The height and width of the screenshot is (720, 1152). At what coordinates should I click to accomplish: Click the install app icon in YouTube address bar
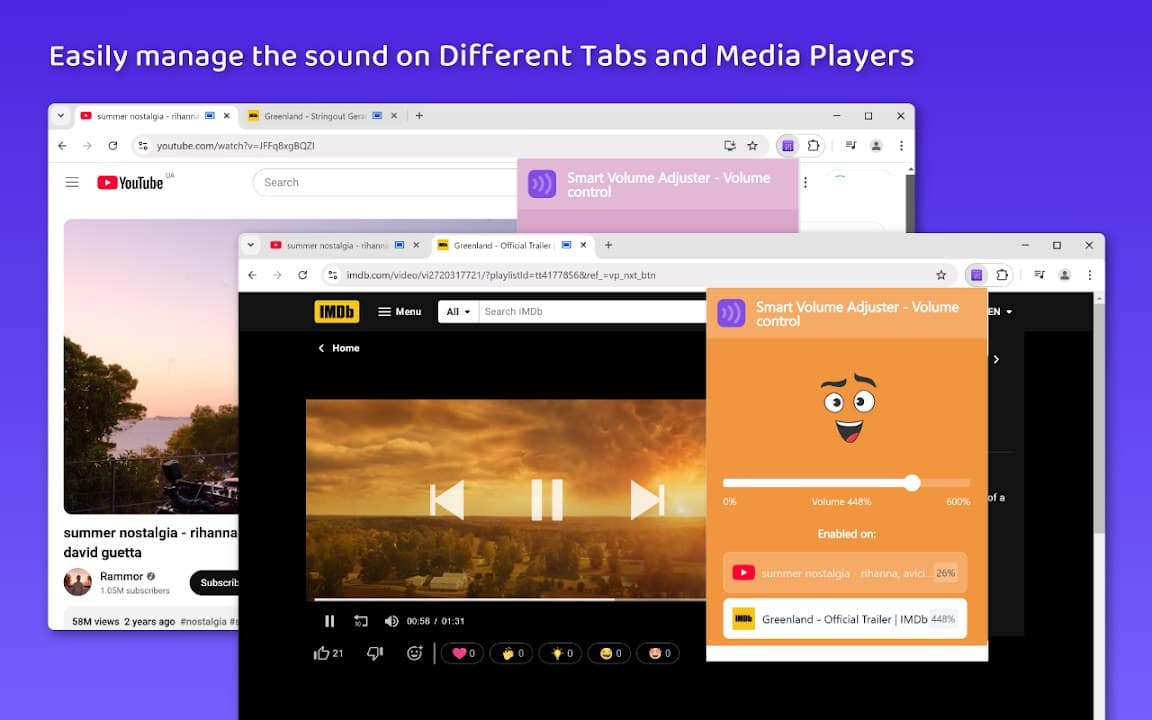click(x=730, y=145)
